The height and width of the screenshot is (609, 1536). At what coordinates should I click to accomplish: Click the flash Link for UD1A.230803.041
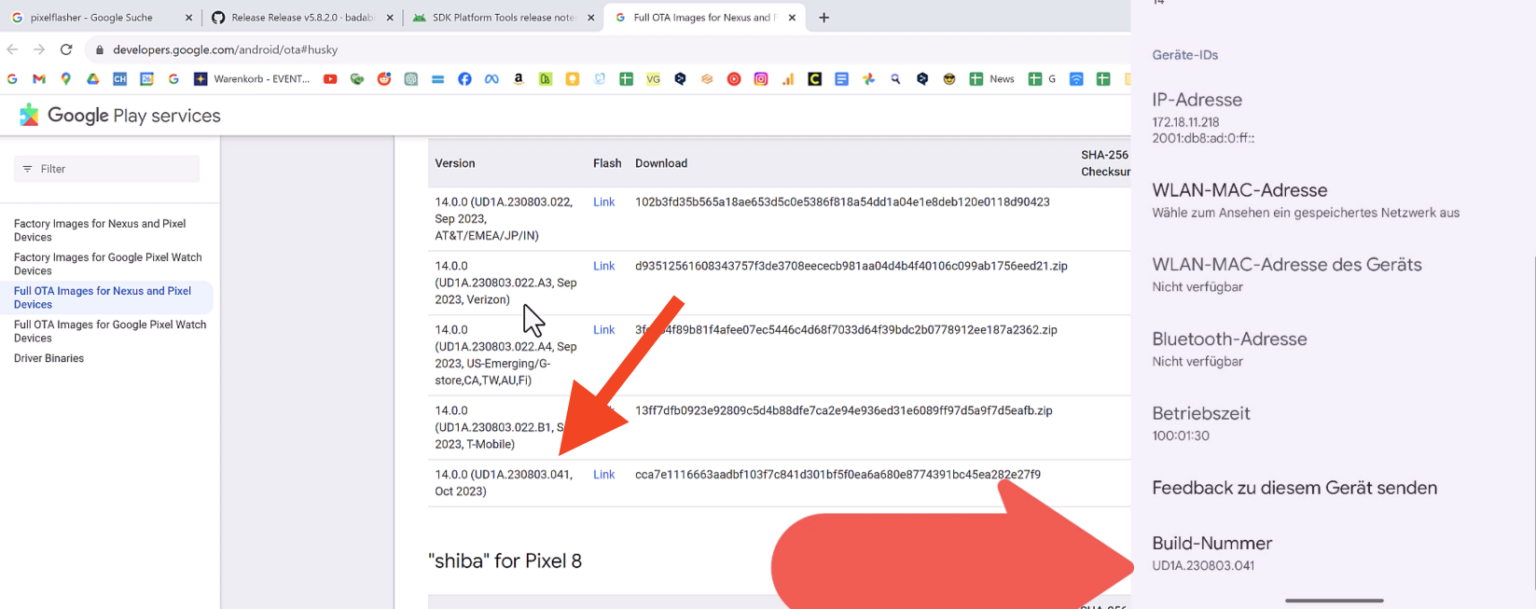coord(603,474)
